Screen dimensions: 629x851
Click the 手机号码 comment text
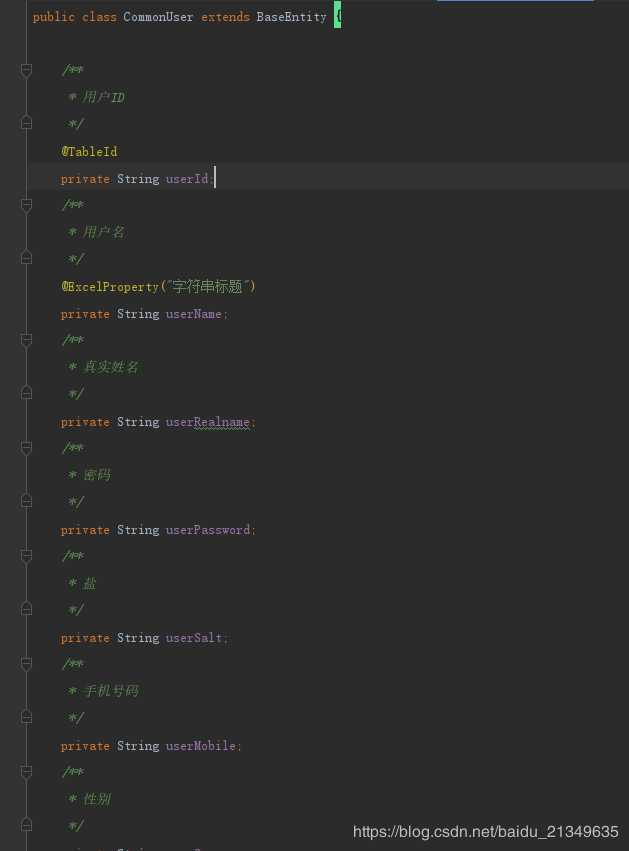(111, 691)
